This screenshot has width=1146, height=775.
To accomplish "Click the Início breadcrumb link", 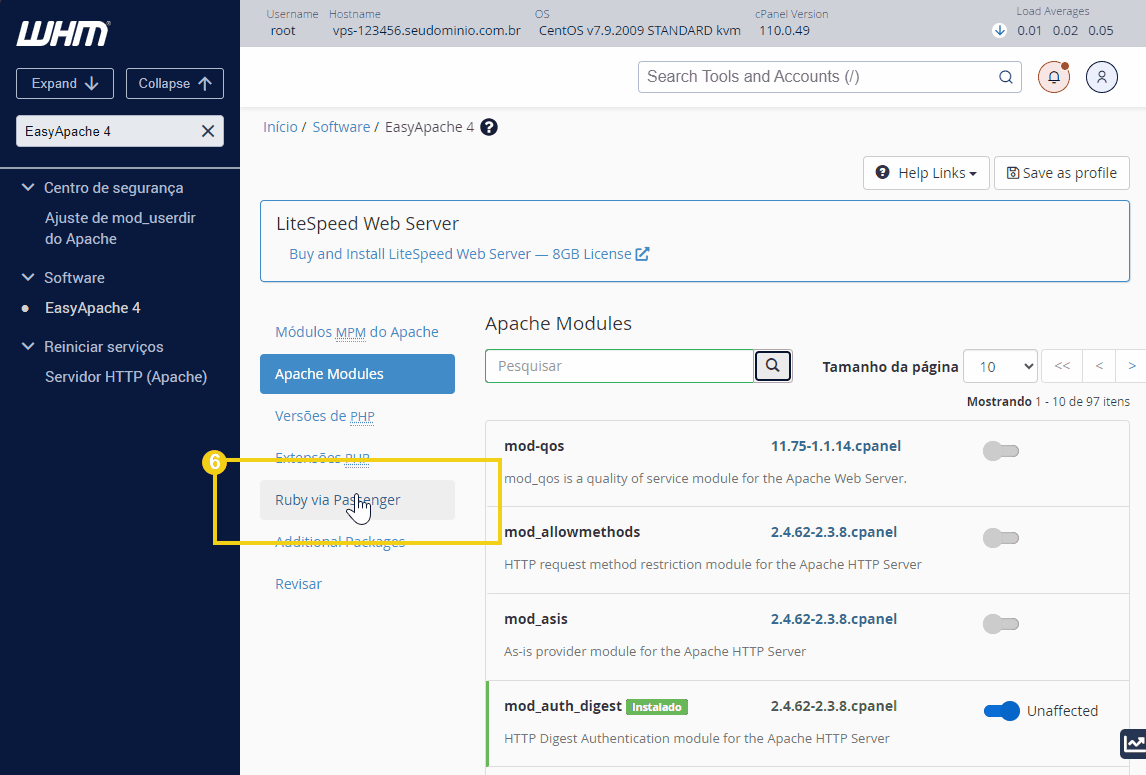I will pyautogui.click(x=280, y=127).
